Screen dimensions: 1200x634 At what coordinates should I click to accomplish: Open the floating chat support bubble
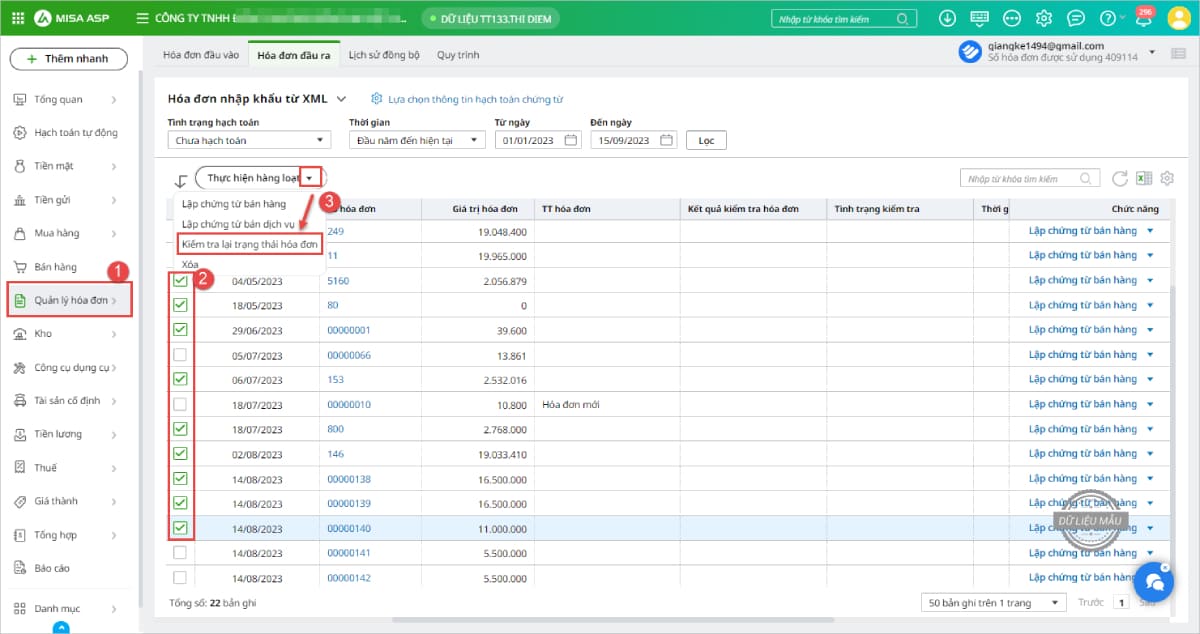[1154, 582]
